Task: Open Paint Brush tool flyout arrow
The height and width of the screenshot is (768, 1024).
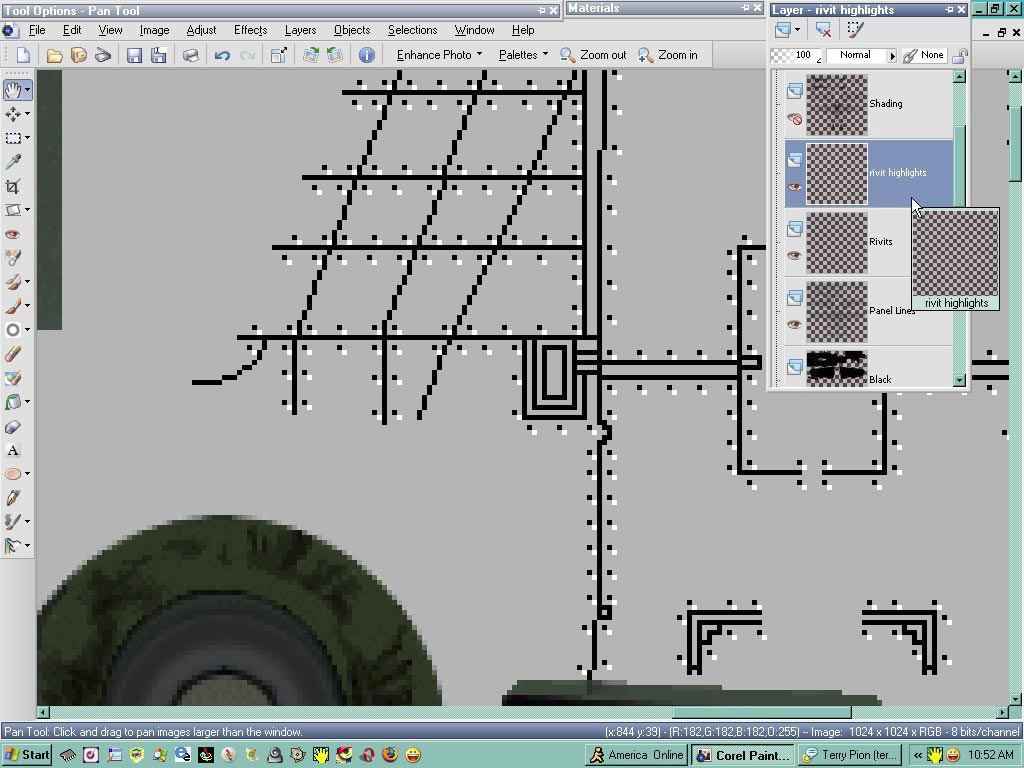Action: 27,306
